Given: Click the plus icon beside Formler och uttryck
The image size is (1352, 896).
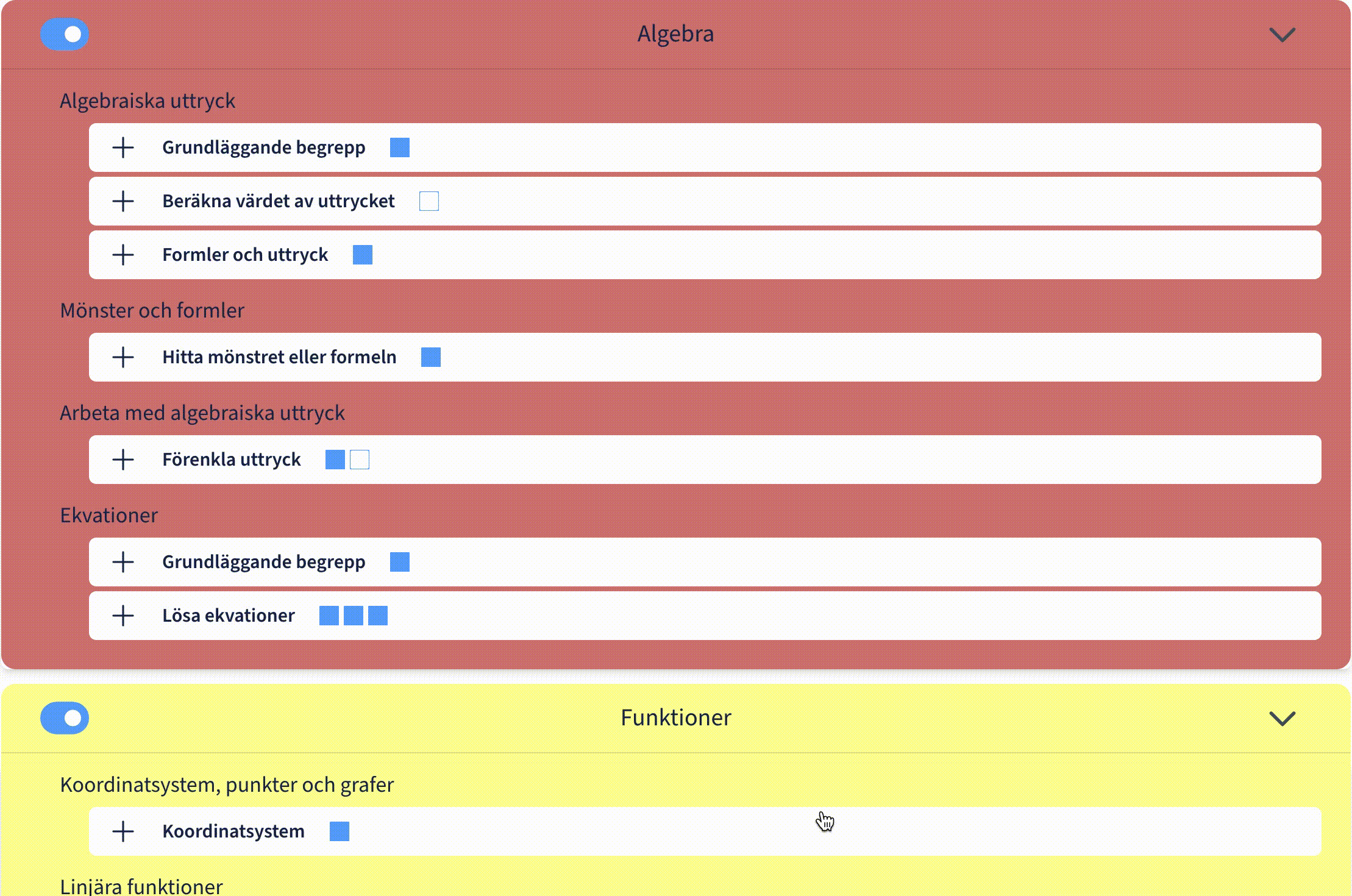Looking at the screenshot, I should (x=123, y=255).
